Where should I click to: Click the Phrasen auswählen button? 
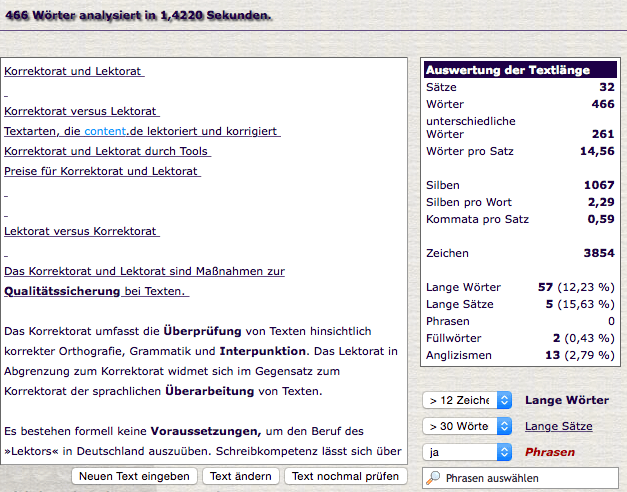(x=521, y=479)
